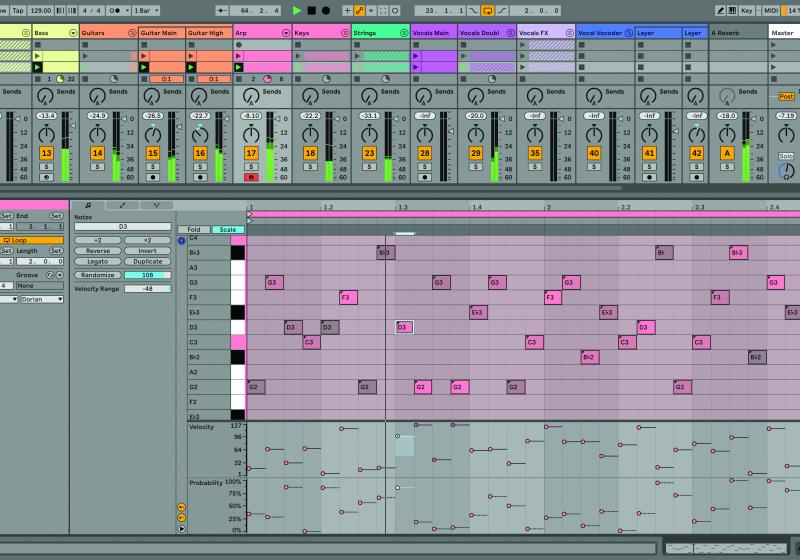Click the Capture MIDI bracket icon
Image resolution: width=800 pixels, height=560 pixels.
point(383,10)
